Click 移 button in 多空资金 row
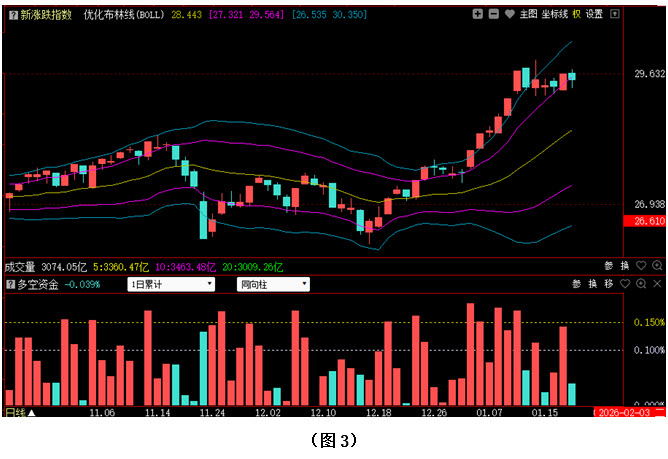Screen dimensions: 668x459 pyautogui.click(x=606, y=284)
